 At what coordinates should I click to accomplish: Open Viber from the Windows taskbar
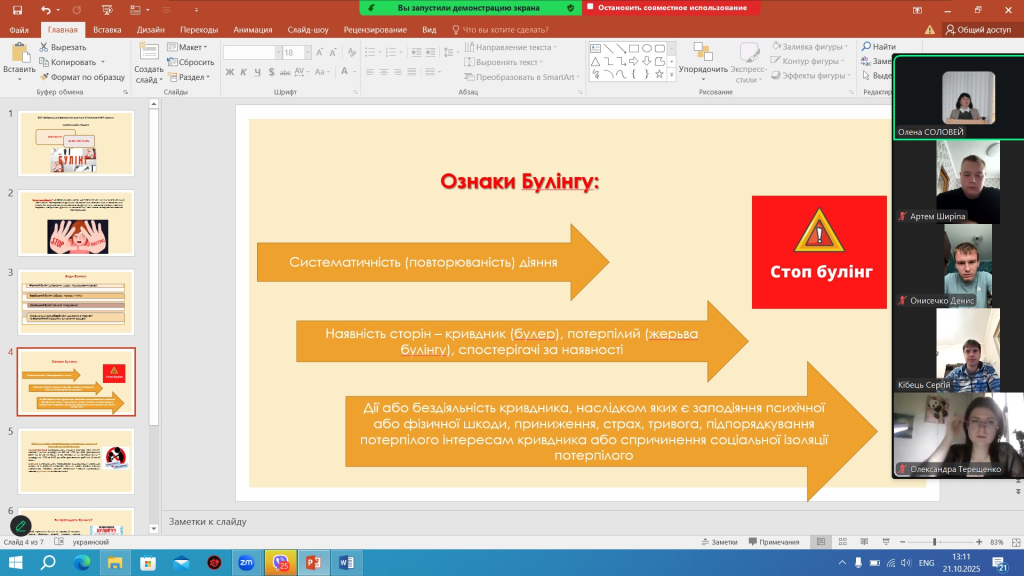(x=281, y=562)
